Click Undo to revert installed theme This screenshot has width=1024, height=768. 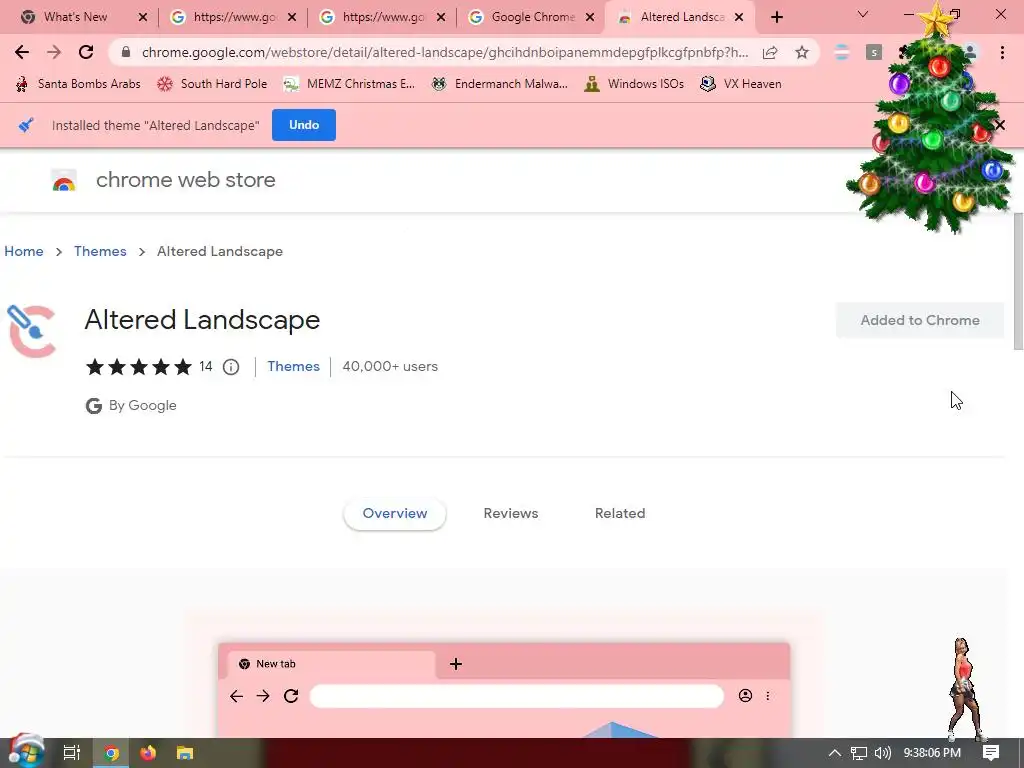[x=304, y=125]
